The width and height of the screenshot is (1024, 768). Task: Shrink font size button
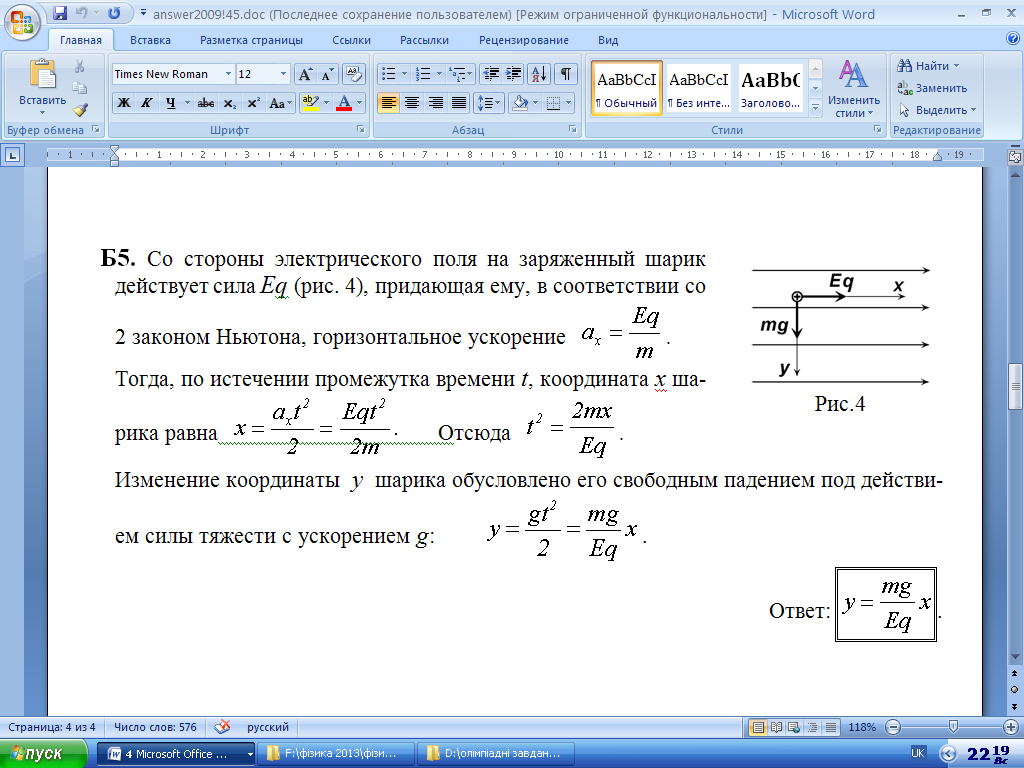click(327, 74)
